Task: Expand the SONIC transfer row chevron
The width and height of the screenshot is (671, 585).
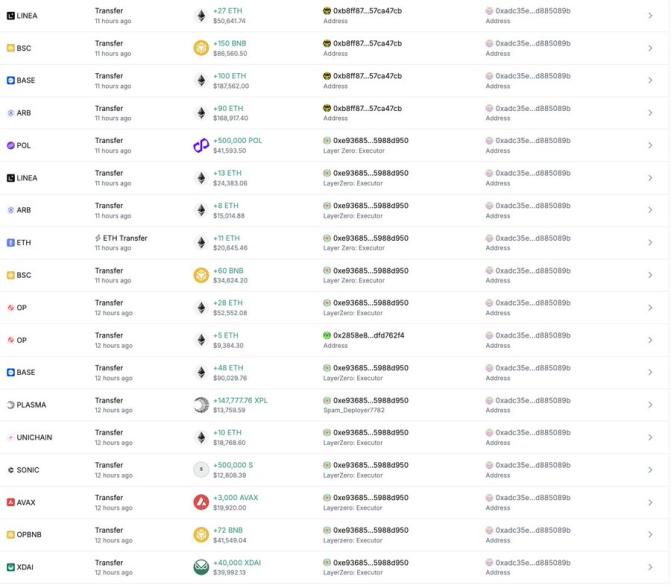Action: [x=650, y=470]
